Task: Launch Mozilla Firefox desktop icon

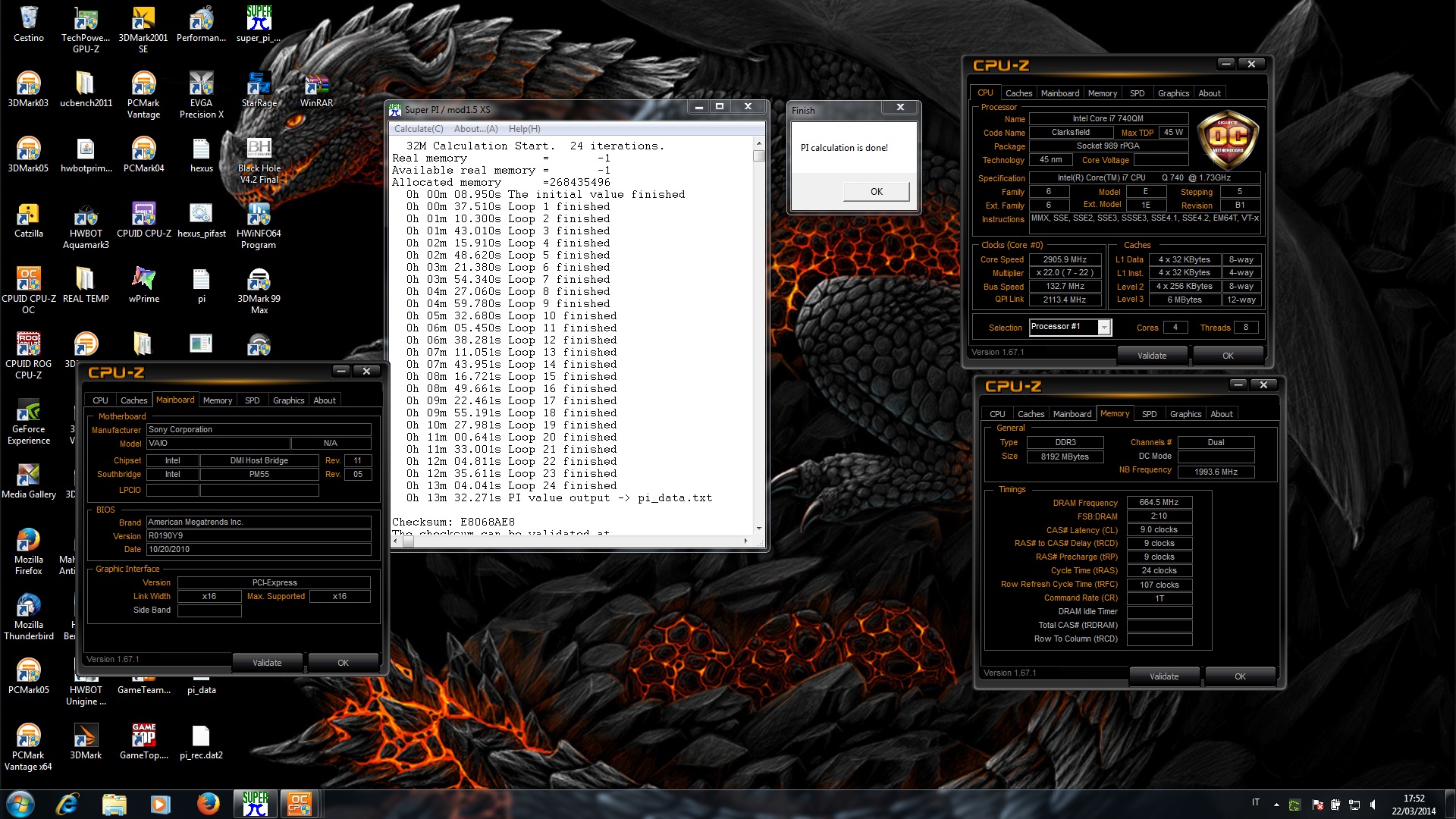Action: click(29, 552)
